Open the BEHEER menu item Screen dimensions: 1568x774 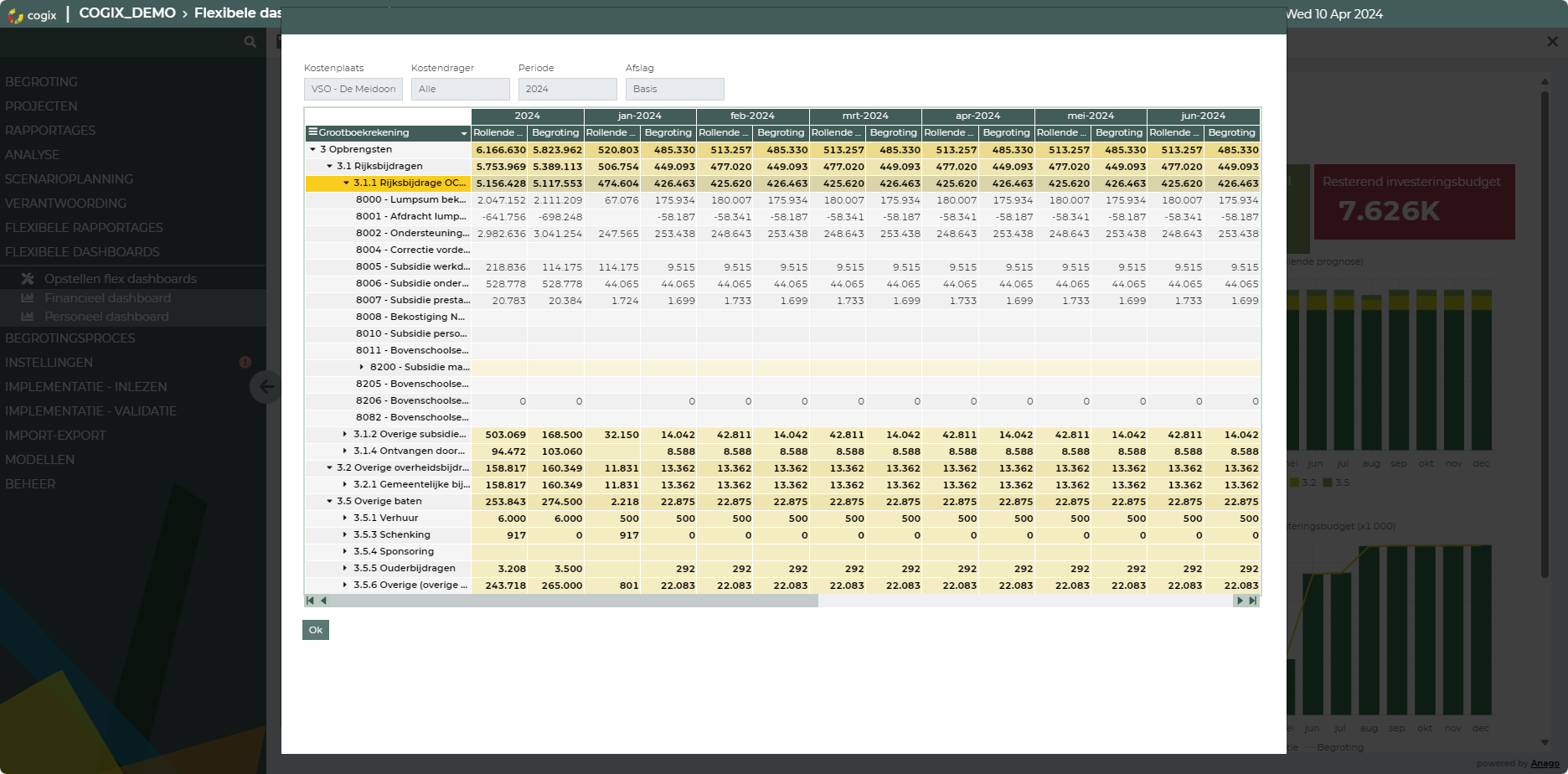click(30, 484)
